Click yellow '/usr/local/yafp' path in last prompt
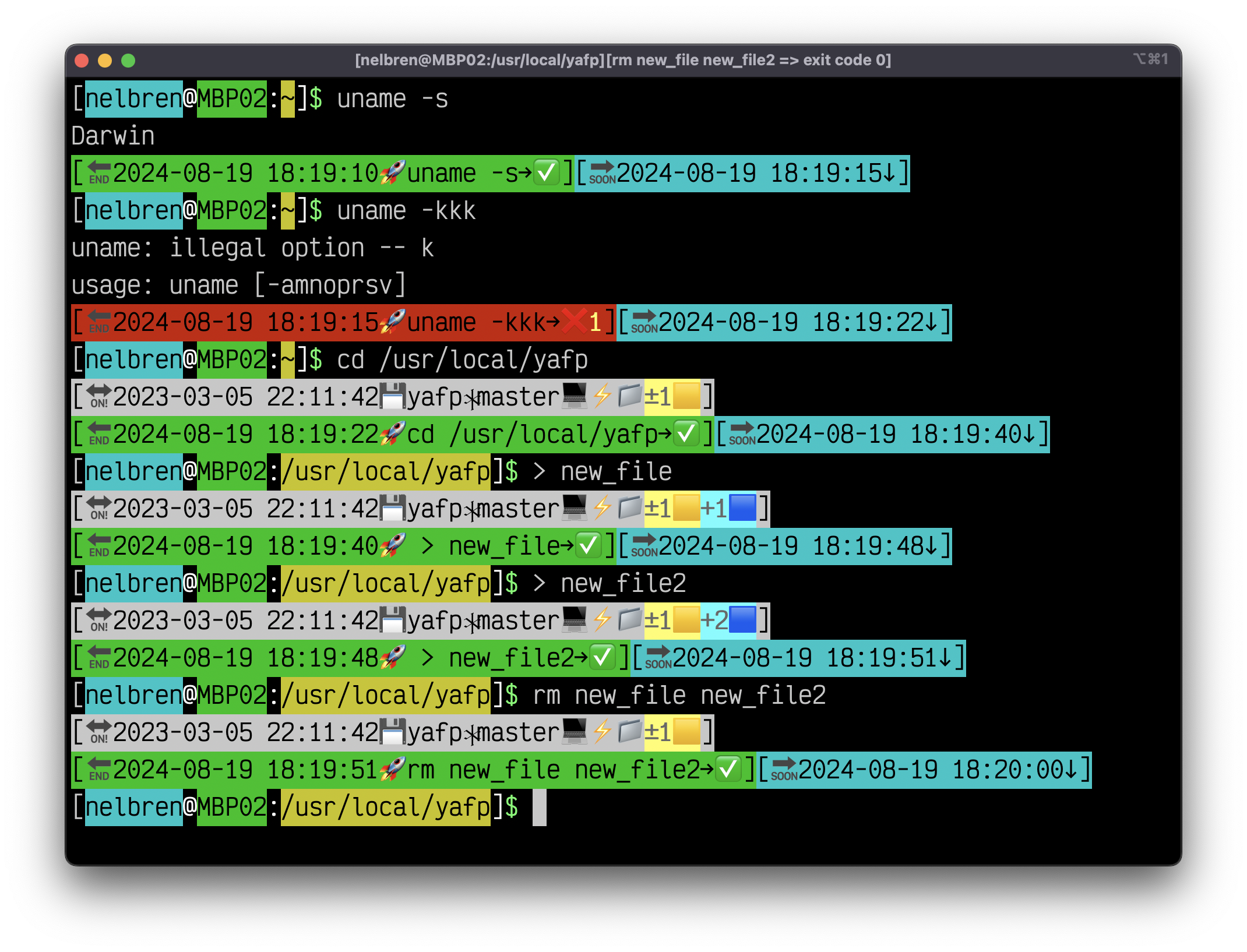The height and width of the screenshot is (952, 1247). [386, 807]
